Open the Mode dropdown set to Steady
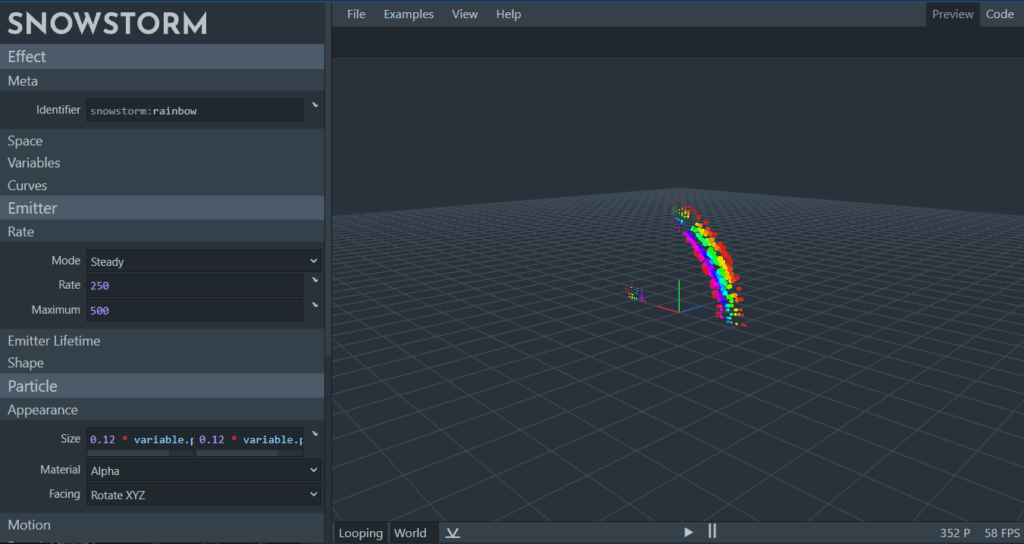 click(x=203, y=261)
